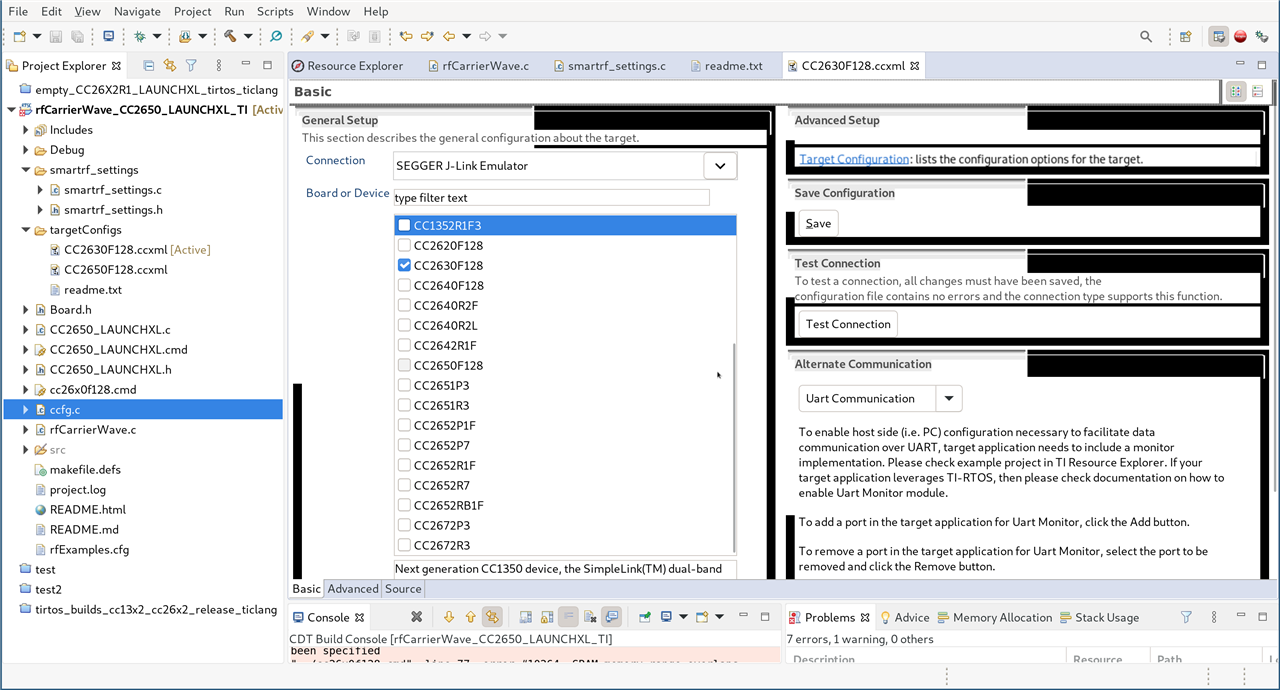
Task: Click Console scroll down arrow icon
Action: point(448,617)
